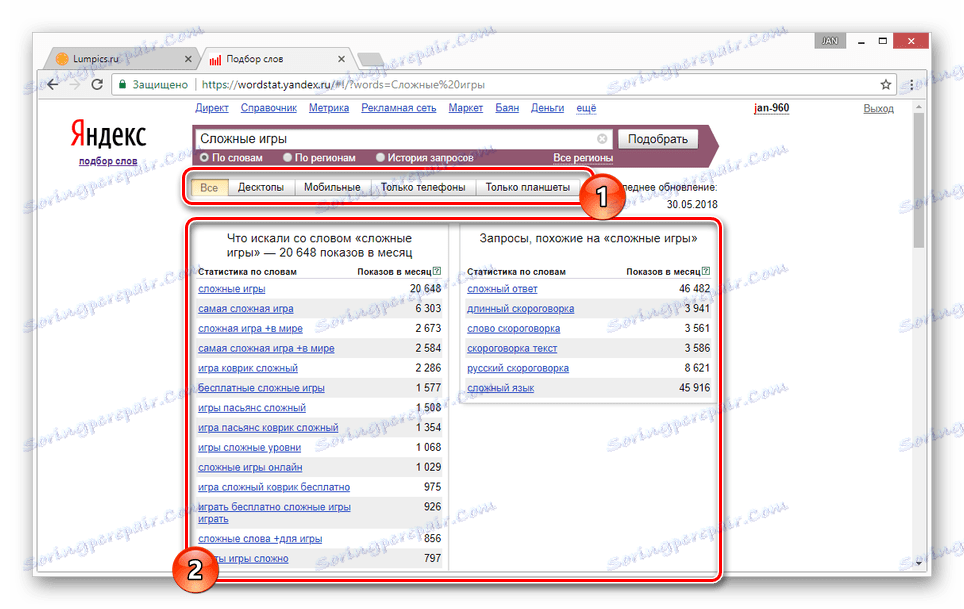Select the По словам radio button
964x609 pixels.
click(x=204, y=158)
